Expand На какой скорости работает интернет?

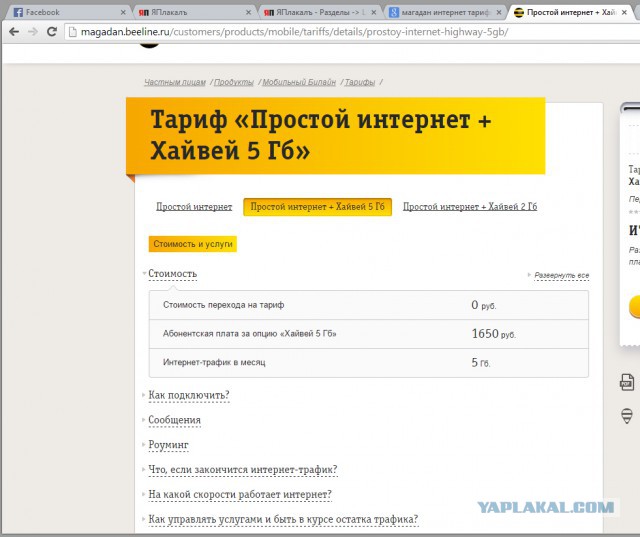click(240, 495)
